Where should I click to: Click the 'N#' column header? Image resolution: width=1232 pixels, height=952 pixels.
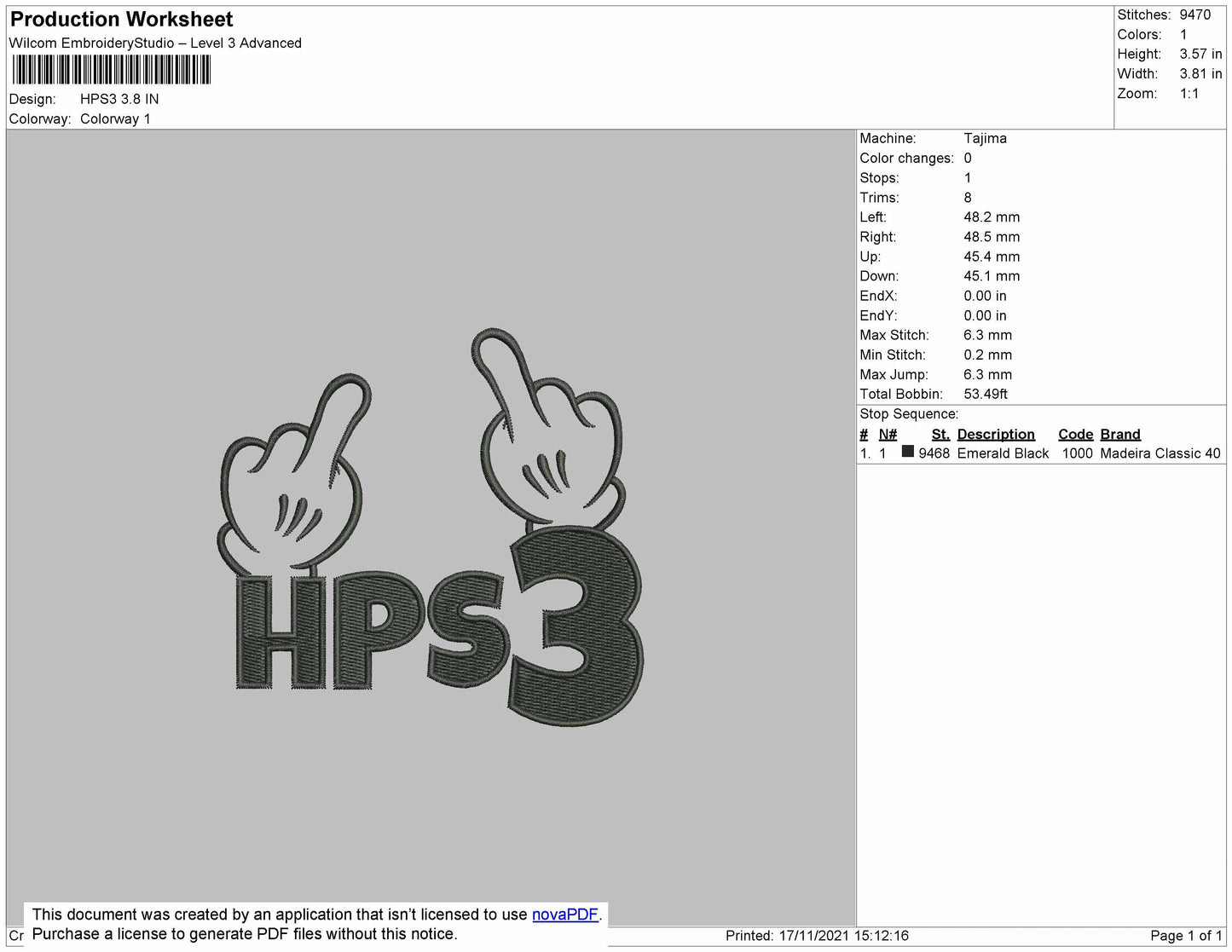[888, 435]
